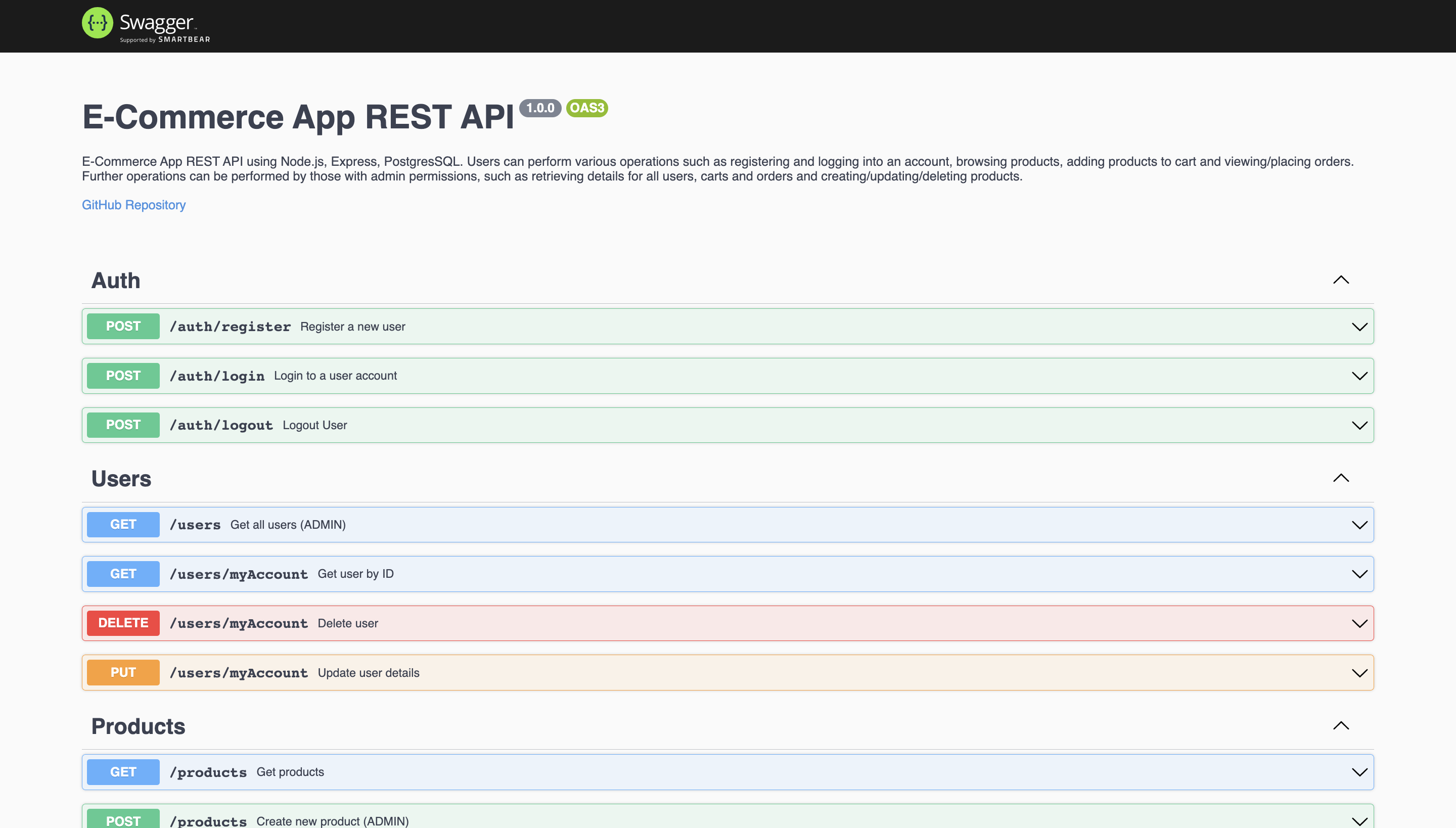
Task: Open the GitHub Repository link
Action: 133,205
